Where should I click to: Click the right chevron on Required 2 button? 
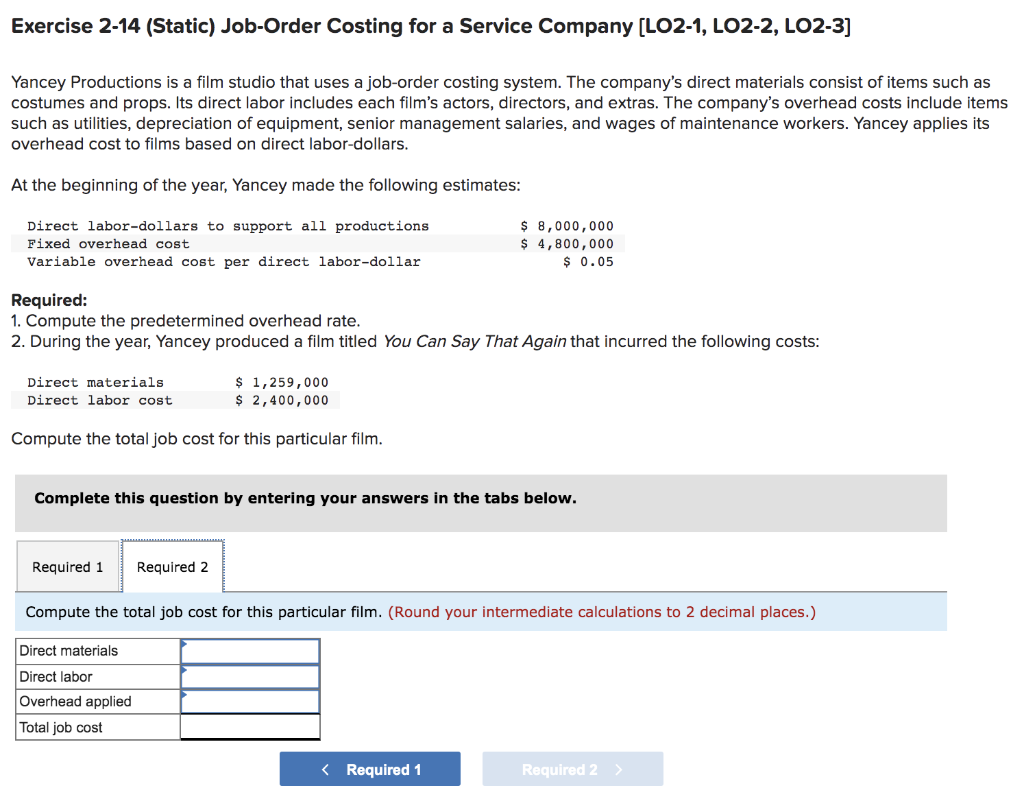pyautogui.click(x=618, y=768)
